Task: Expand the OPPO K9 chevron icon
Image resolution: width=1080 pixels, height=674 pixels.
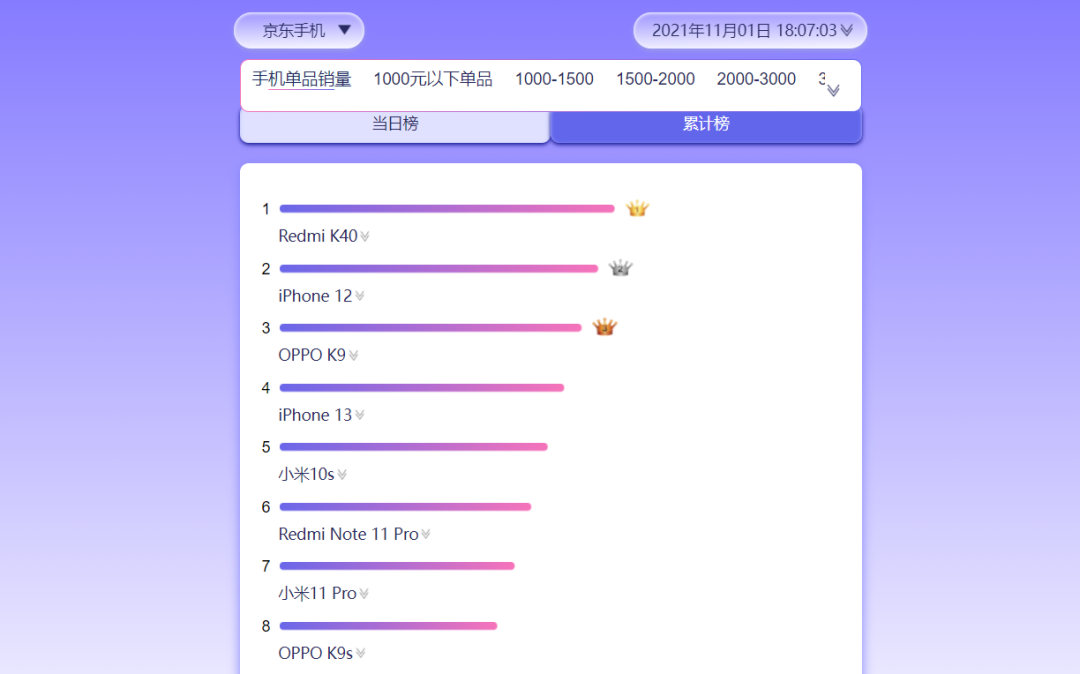Action: [x=353, y=356]
